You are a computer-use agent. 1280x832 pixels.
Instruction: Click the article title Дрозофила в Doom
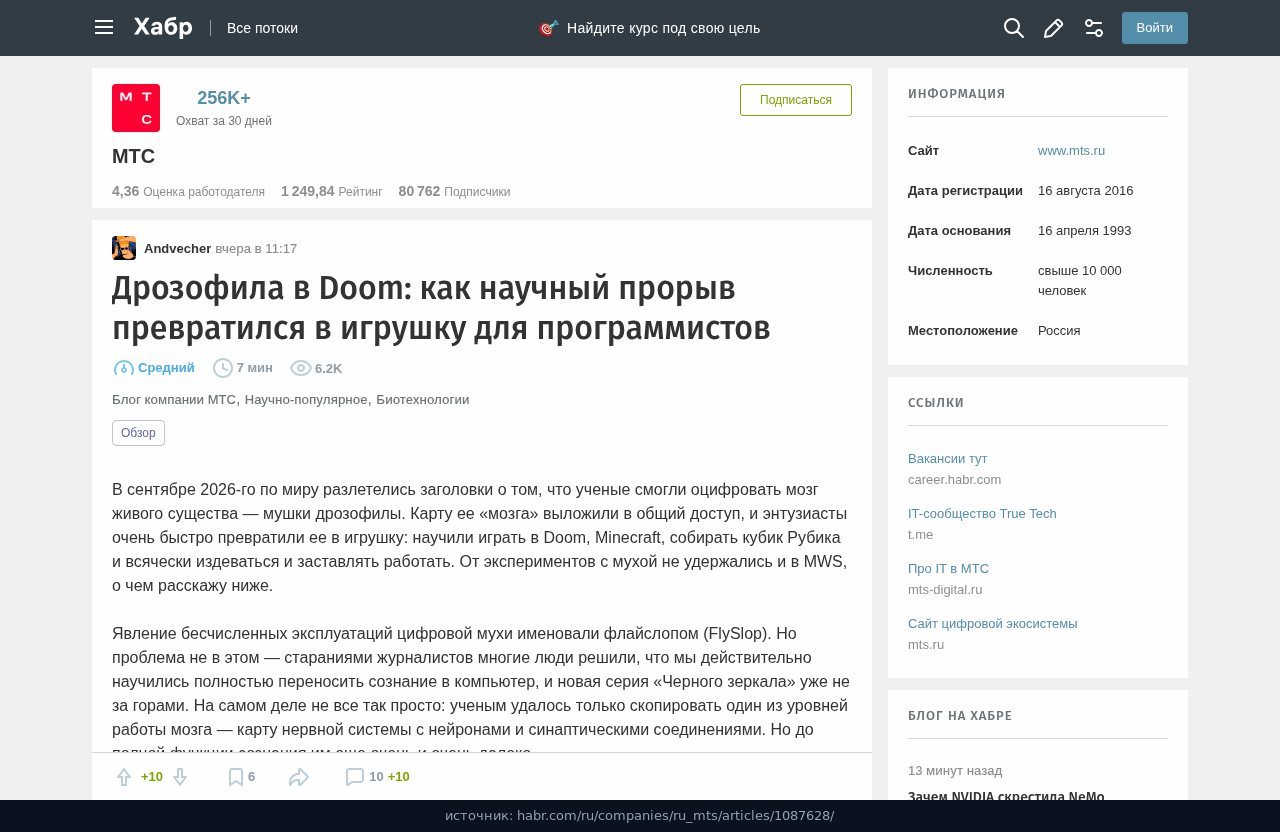tap(441, 308)
